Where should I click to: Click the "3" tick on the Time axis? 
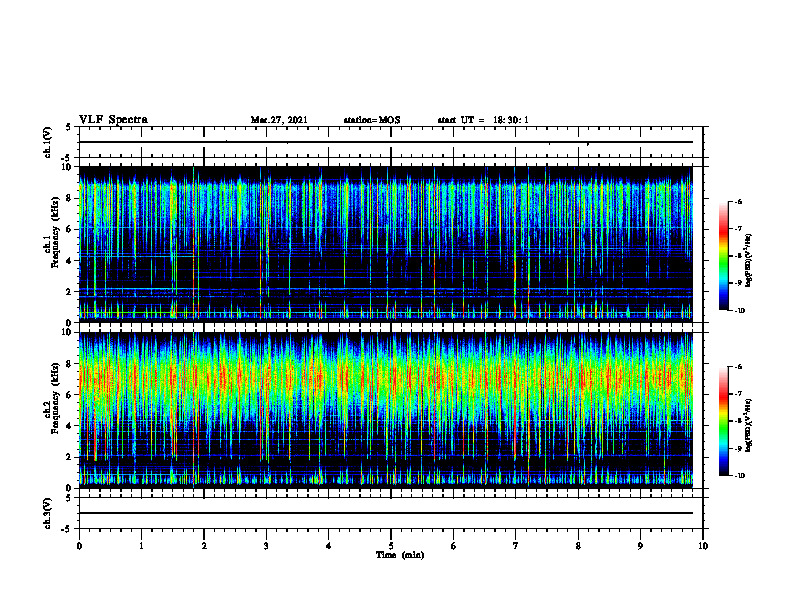[x=266, y=546]
